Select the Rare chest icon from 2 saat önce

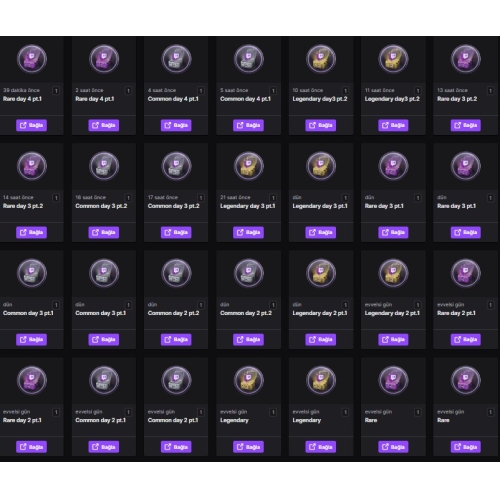click(104, 59)
